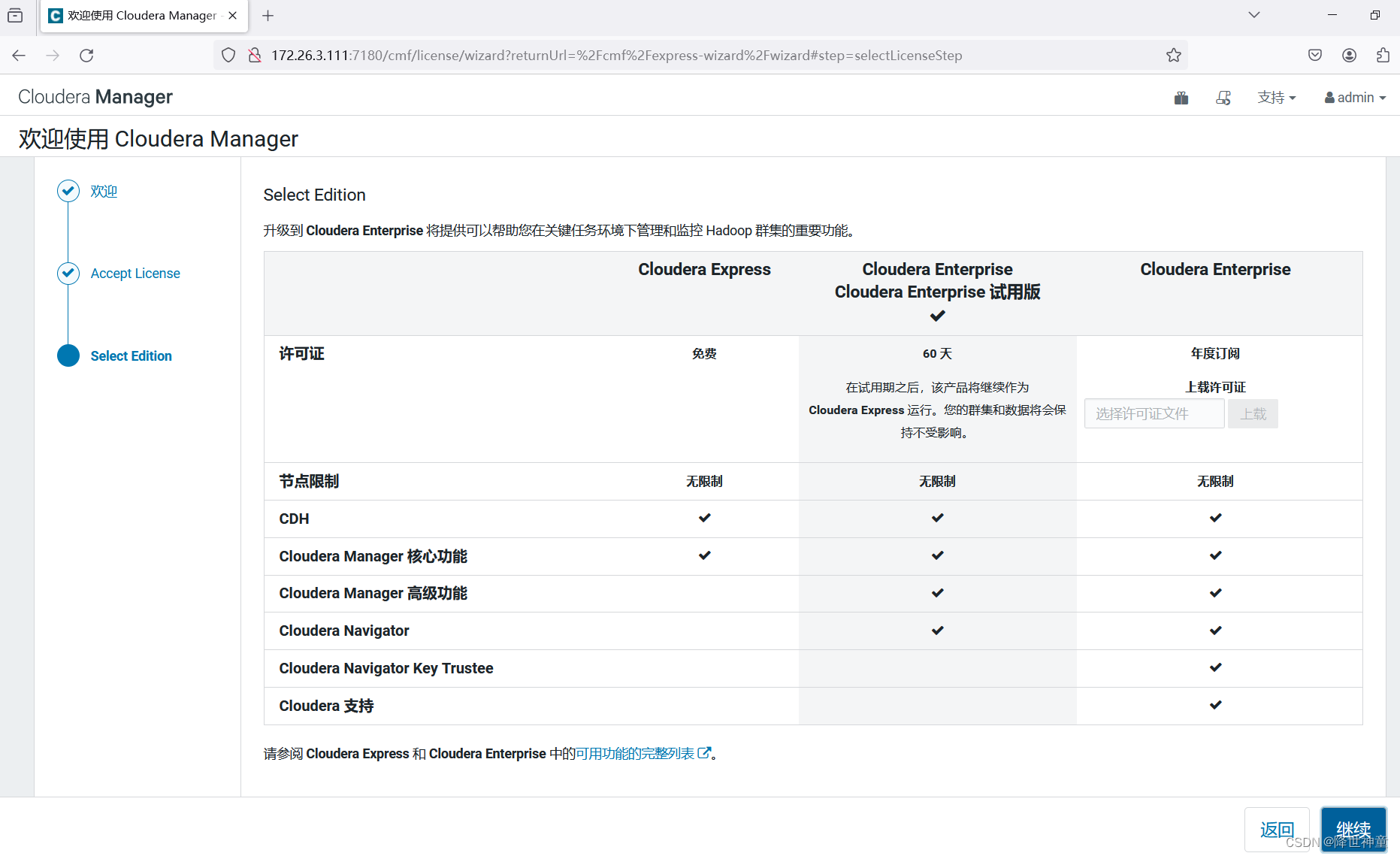
Task: Click the 许可证 row label
Action: tap(301, 353)
